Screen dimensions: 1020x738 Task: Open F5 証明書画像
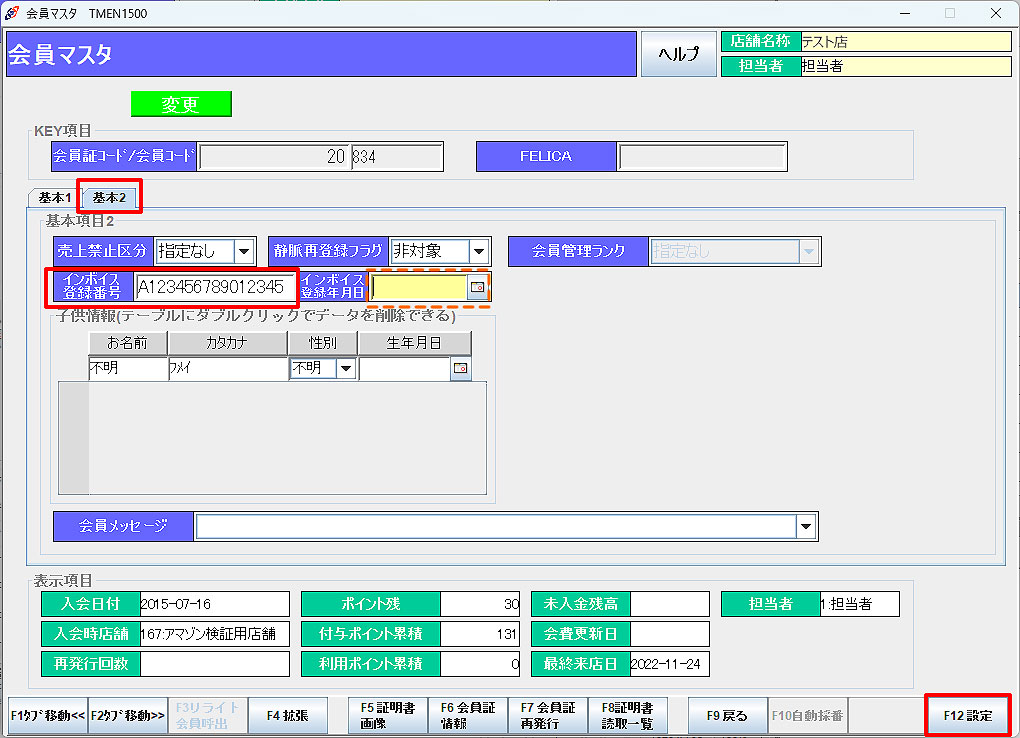pos(388,715)
